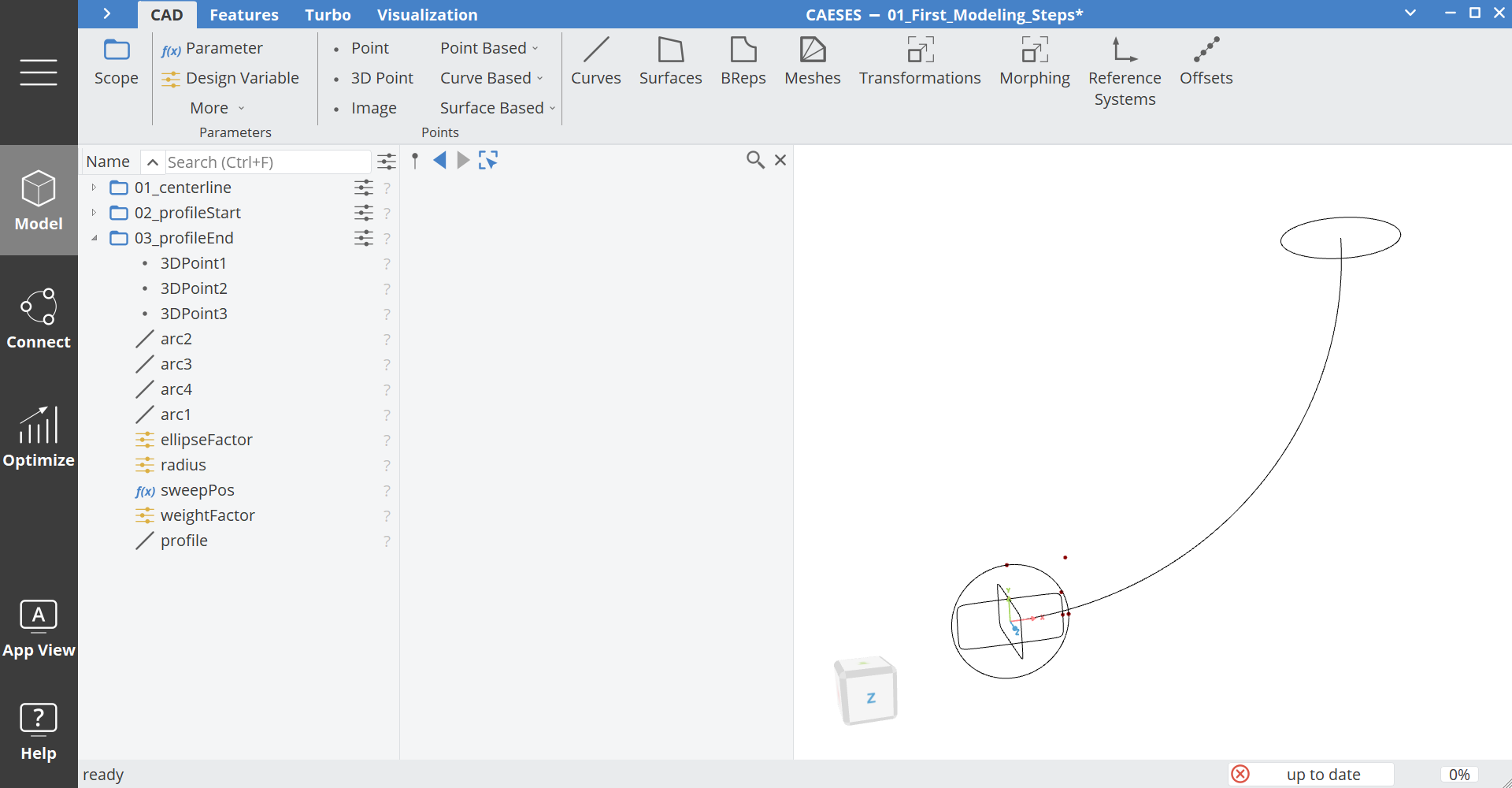The image size is (1512, 788).
Task: Toggle the ellipseFactor design variable
Action: click(x=145, y=440)
